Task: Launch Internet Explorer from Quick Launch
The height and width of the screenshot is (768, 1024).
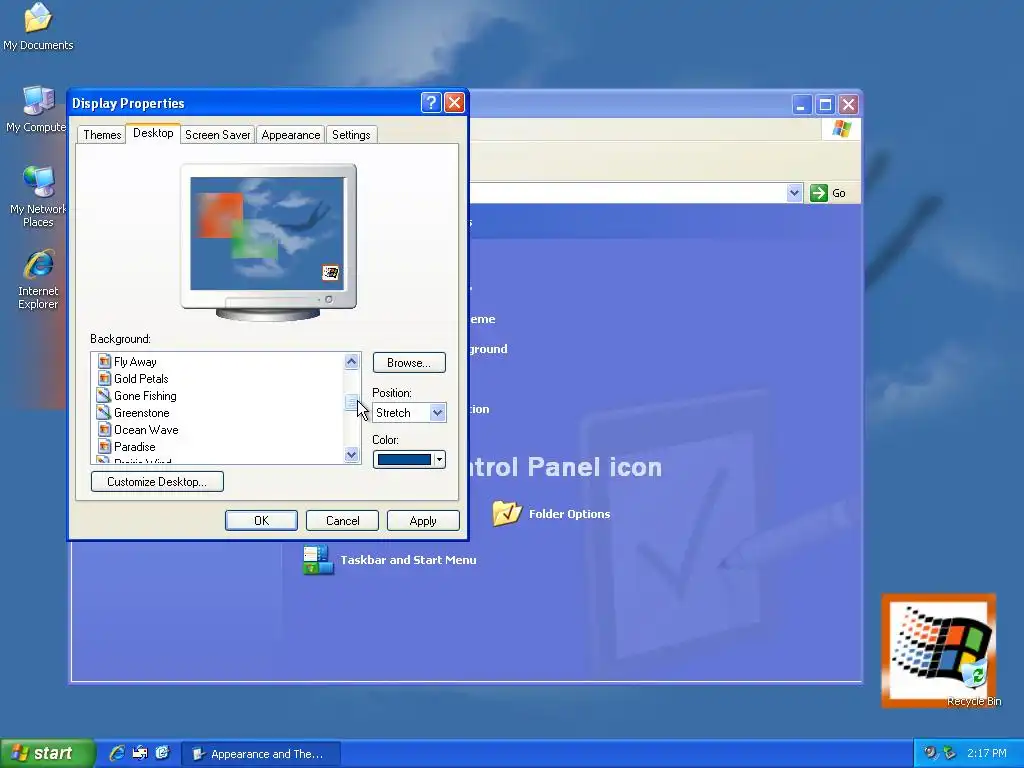Action: tap(117, 753)
